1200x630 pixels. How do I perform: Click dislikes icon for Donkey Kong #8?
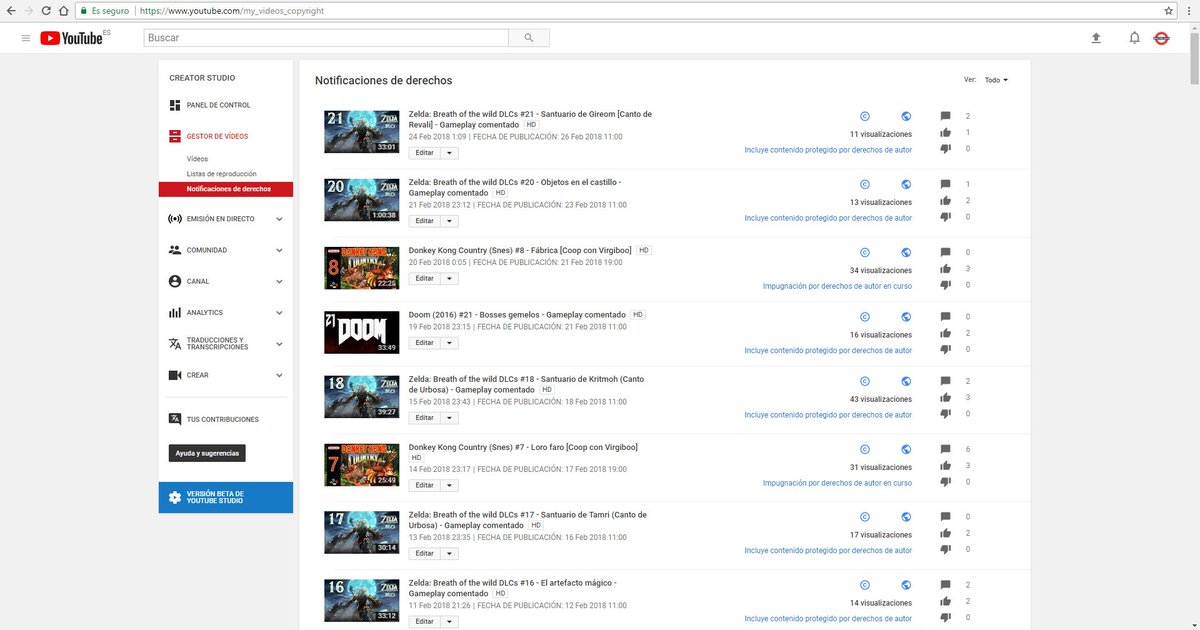(x=945, y=285)
